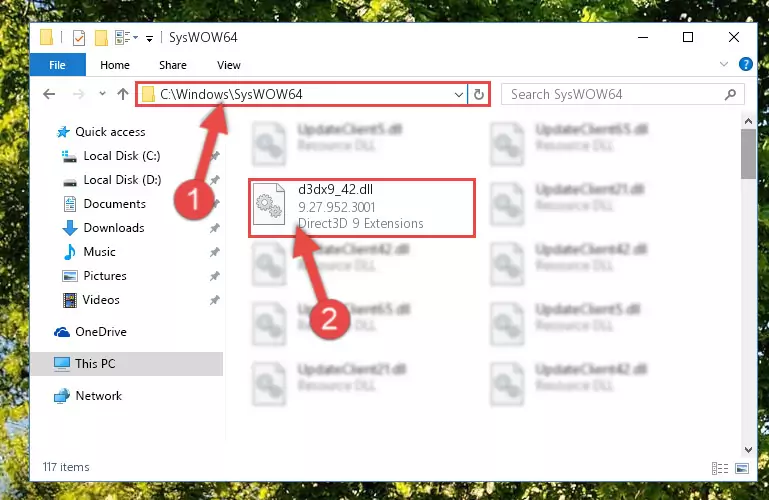Click the New Folder icon in quick access toolbar

pyautogui.click(x=101, y=38)
